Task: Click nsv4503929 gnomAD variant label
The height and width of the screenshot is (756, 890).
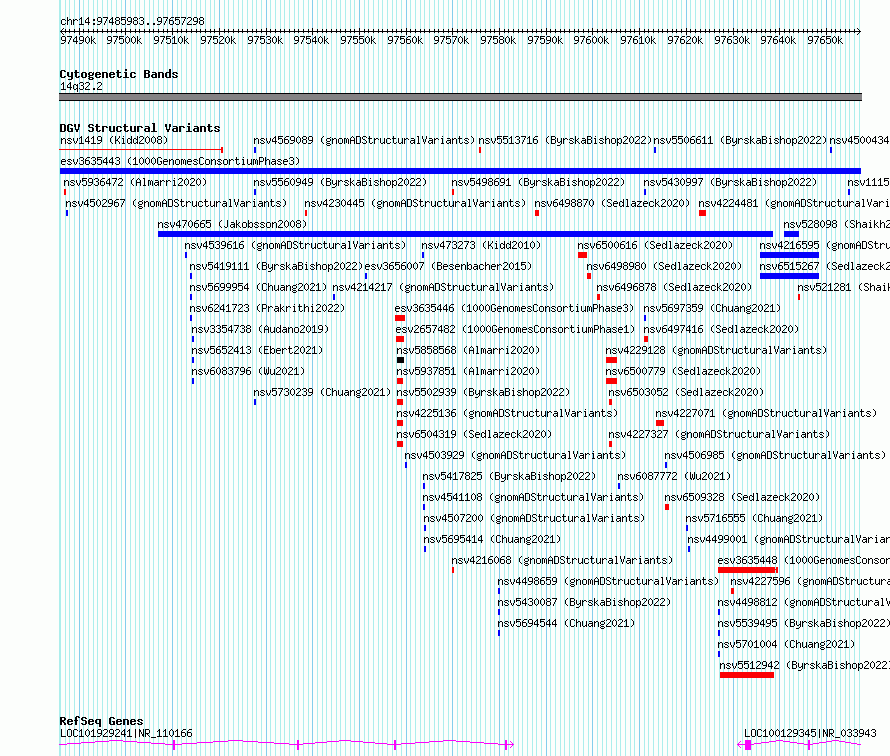Action: 515,455
